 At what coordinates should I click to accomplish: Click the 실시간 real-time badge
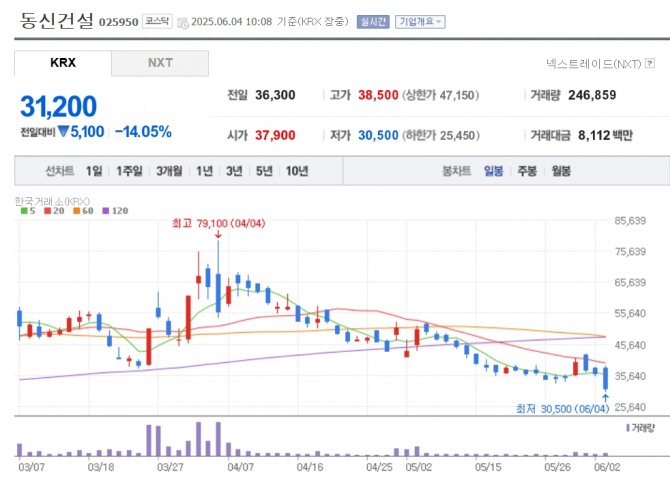(x=373, y=21)
